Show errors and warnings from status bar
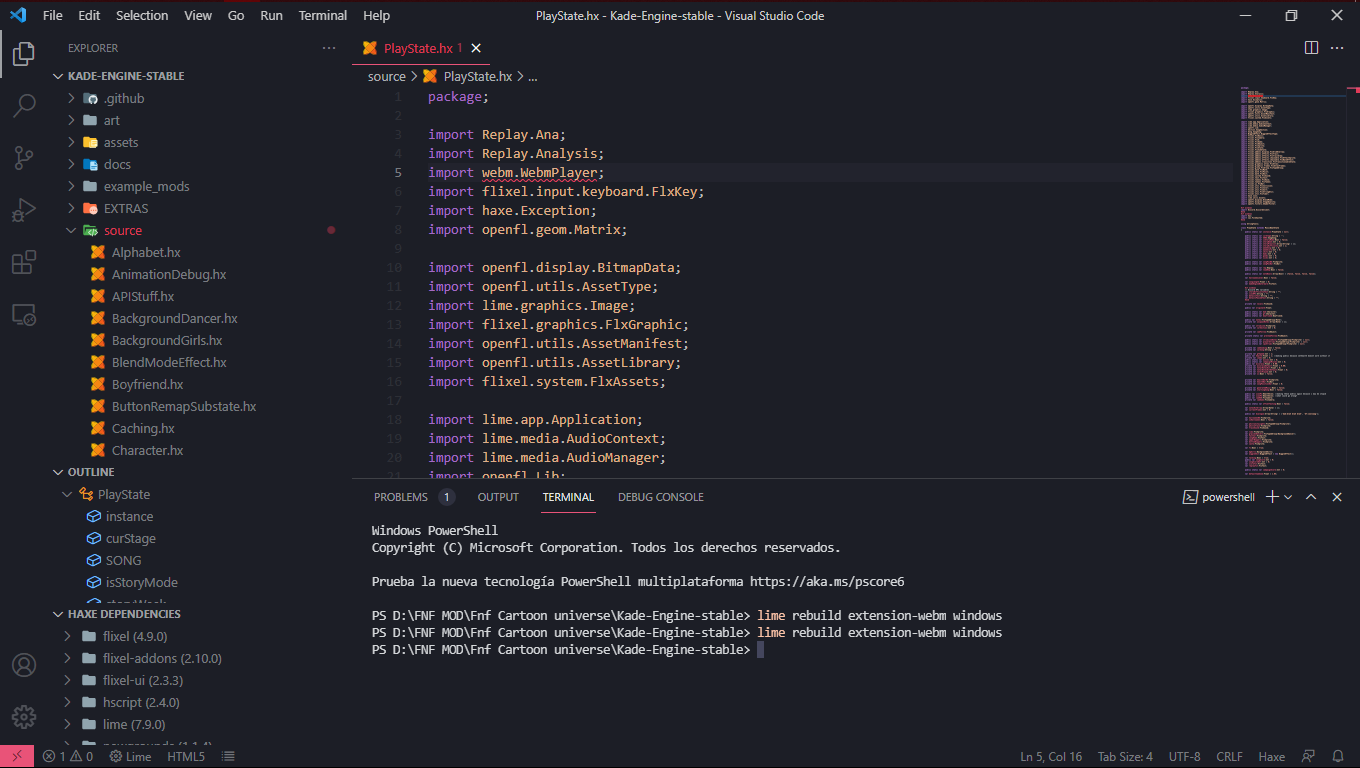Screen dimensions: 1360x768 [68, 757]
